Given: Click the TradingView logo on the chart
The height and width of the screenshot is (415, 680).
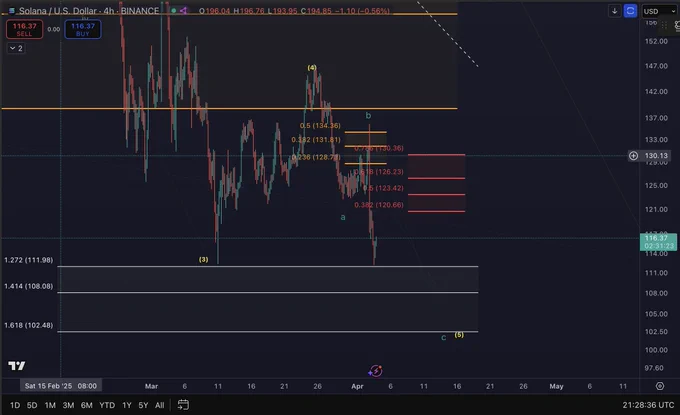Looking at the screenshot, I should pos(17,366).
